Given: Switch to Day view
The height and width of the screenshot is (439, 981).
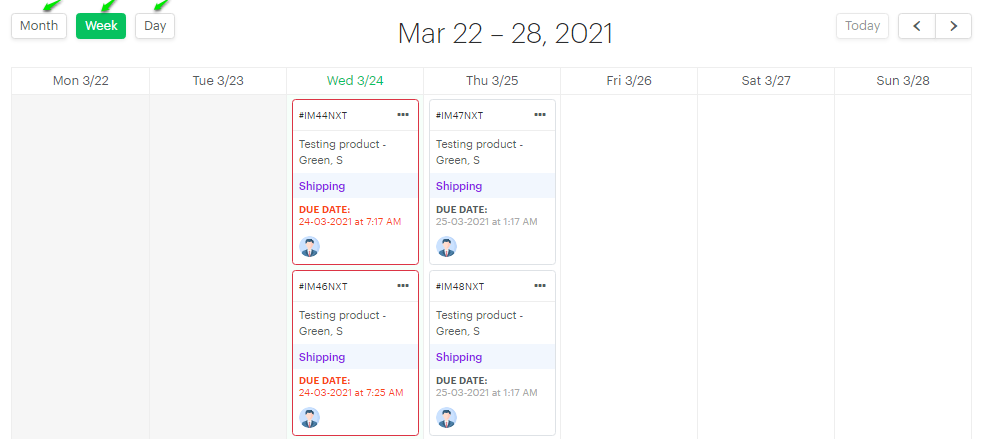Looking at the screenshot, I should point(155,26).
